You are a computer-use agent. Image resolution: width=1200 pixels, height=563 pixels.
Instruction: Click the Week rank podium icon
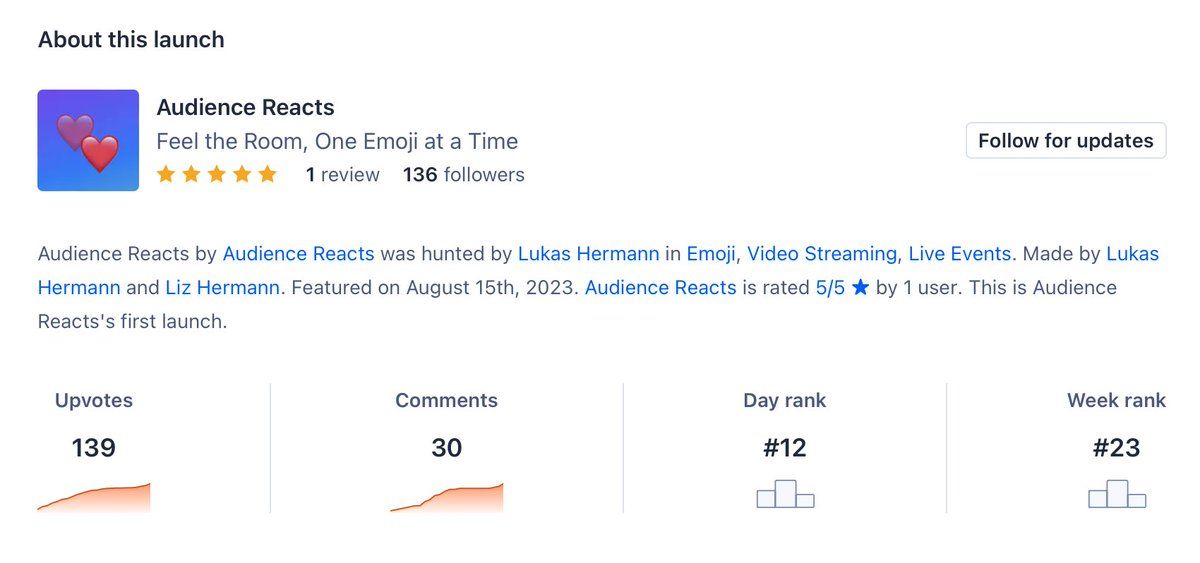point(1116,494)
